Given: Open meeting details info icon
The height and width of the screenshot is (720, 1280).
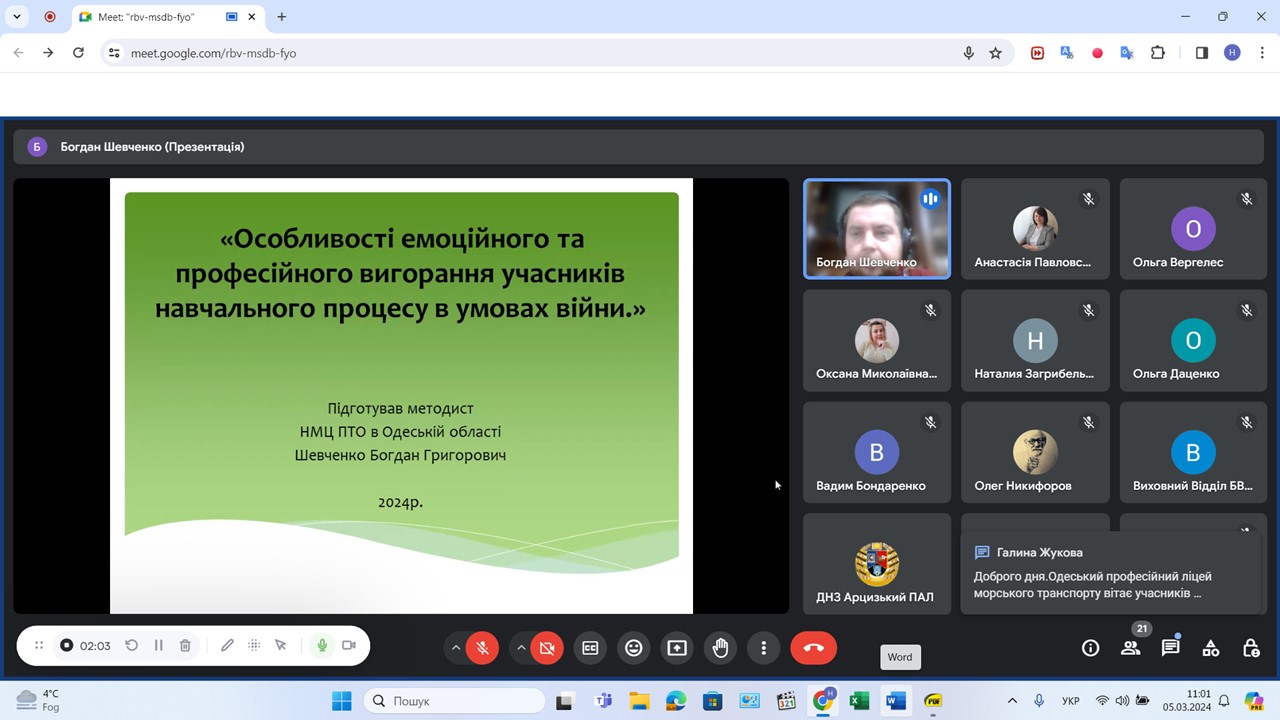Looking at the screenshot, I should click(1090, 648).
